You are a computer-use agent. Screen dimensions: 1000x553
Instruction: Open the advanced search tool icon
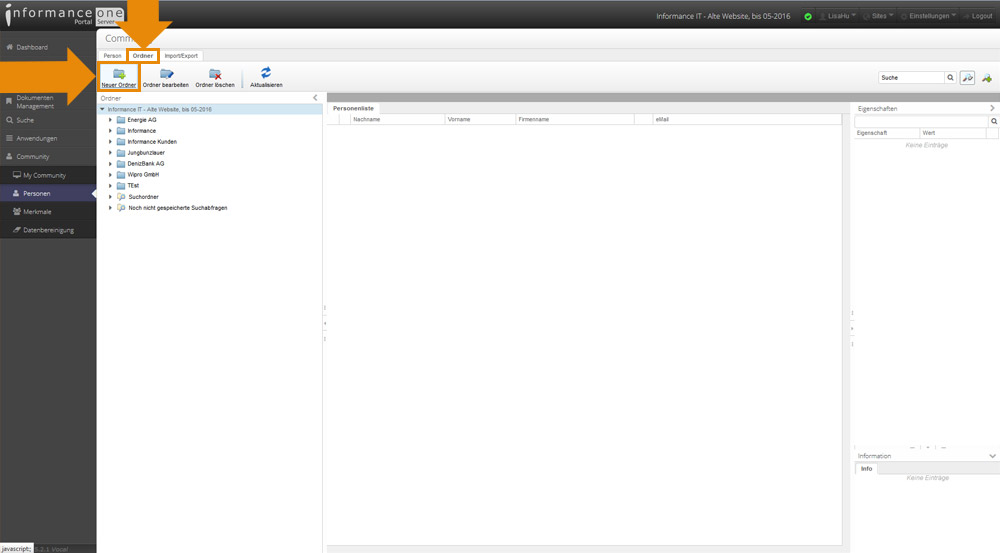967,78
